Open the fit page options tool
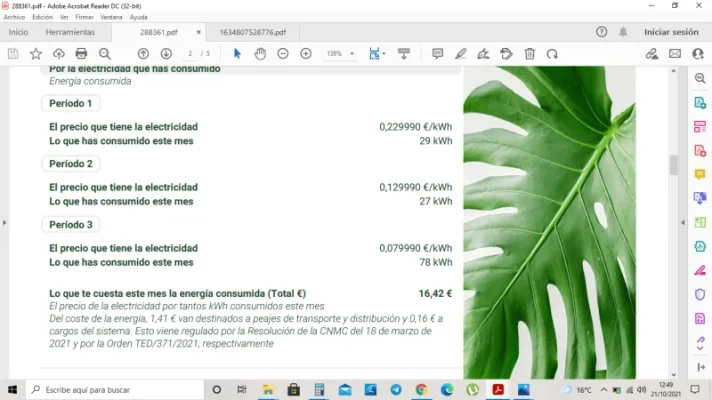Image resolution: width=712 pixels, height=400 pixels. [x=376, y=54]
